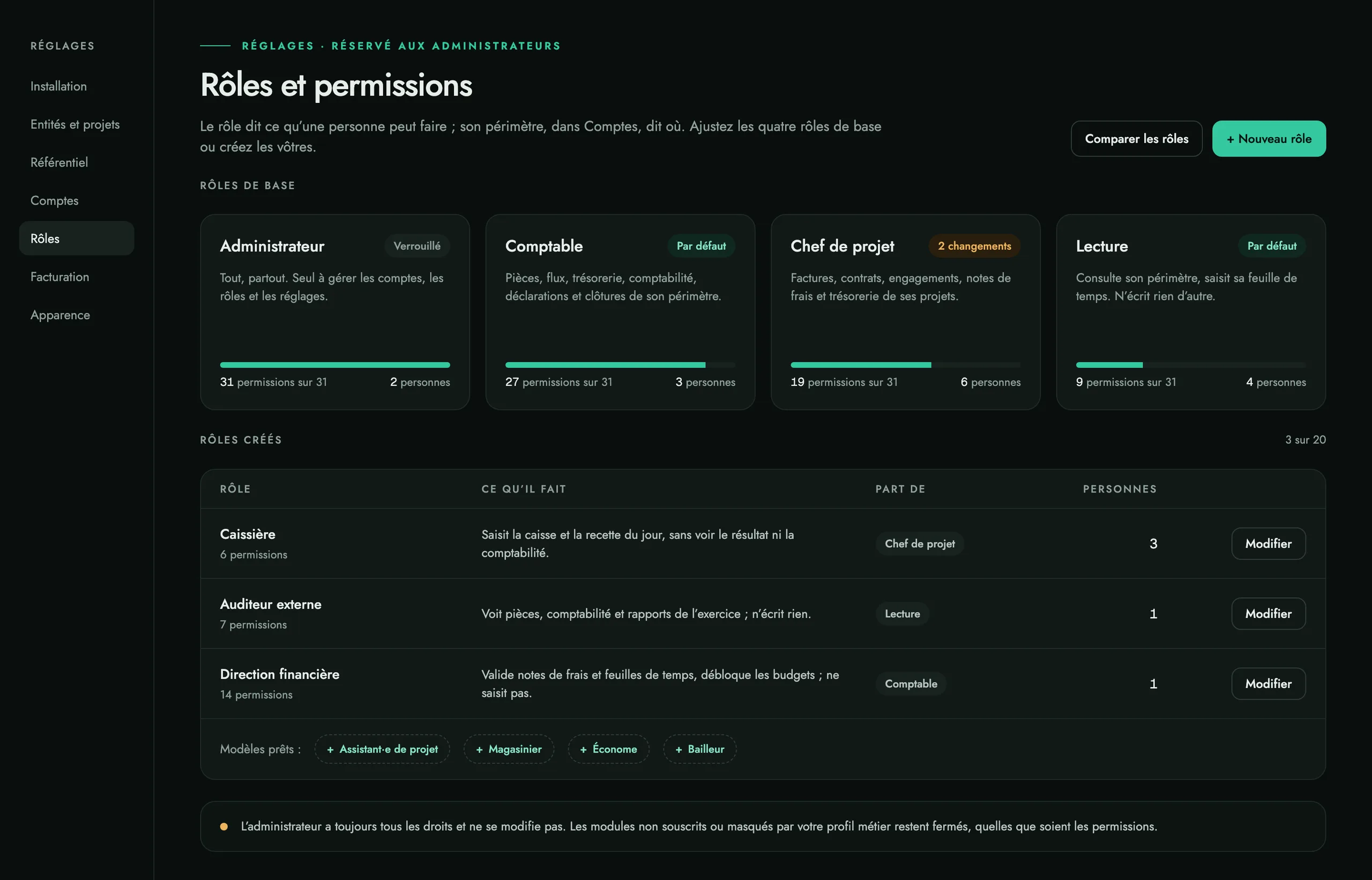Click the Direction financière role name
The width and height of the screenshot is (1372, 880).
point(279,674)
